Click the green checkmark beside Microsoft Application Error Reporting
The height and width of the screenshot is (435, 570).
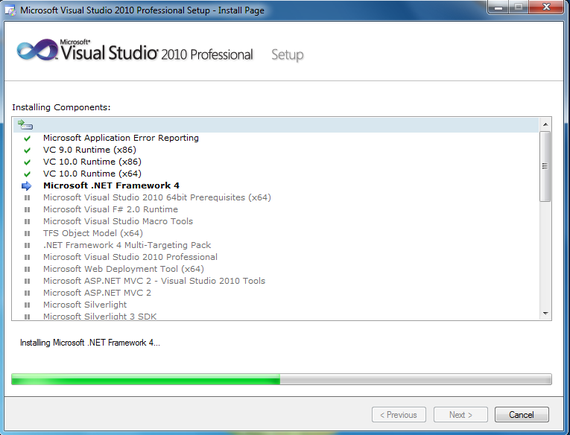coord(27,138)
